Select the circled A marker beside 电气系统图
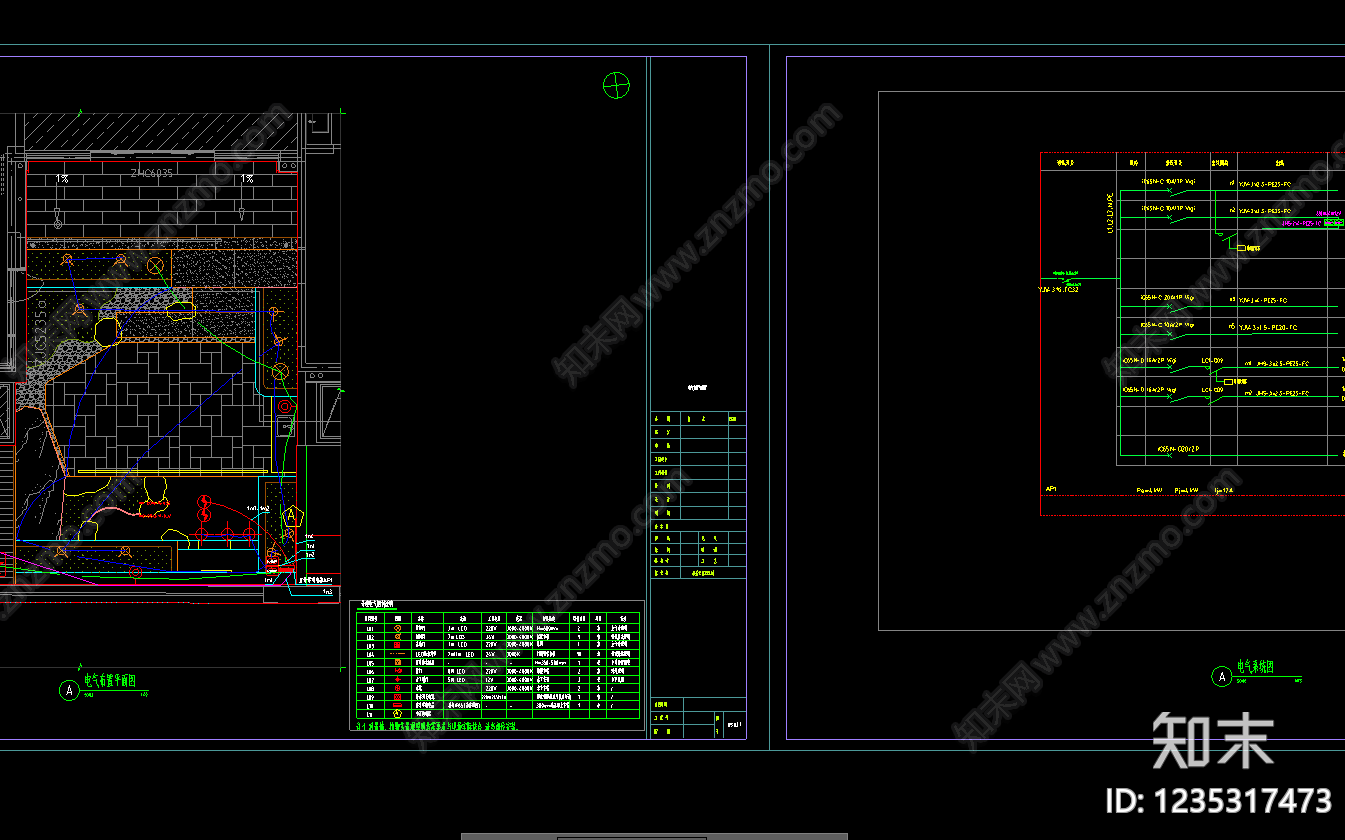 (1221, 677)
